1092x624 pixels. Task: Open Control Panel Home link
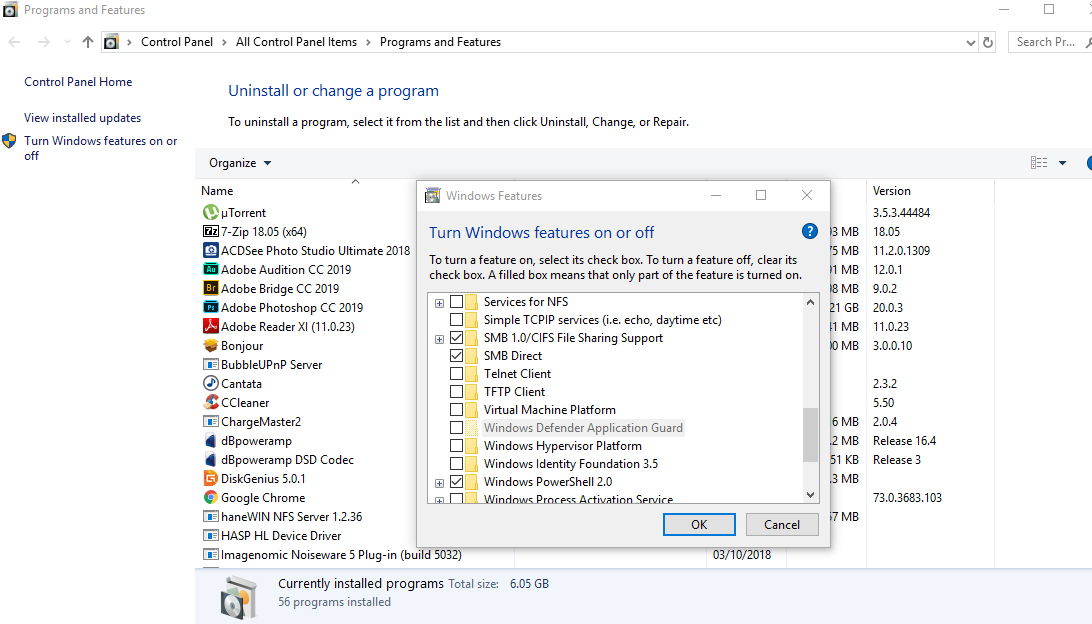click(x=78, y=81)
